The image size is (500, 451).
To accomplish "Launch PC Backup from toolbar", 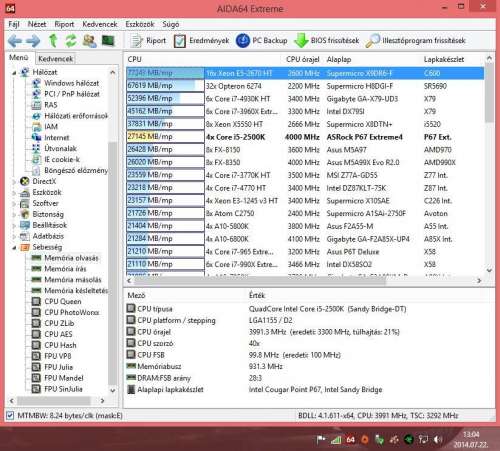I will pos(262,41).
